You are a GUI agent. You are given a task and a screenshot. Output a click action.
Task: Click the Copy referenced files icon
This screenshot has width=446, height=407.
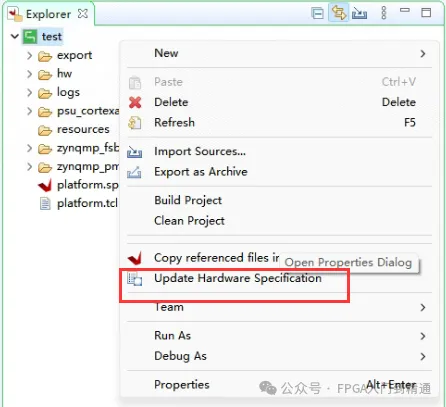click(x=135, y=258)
